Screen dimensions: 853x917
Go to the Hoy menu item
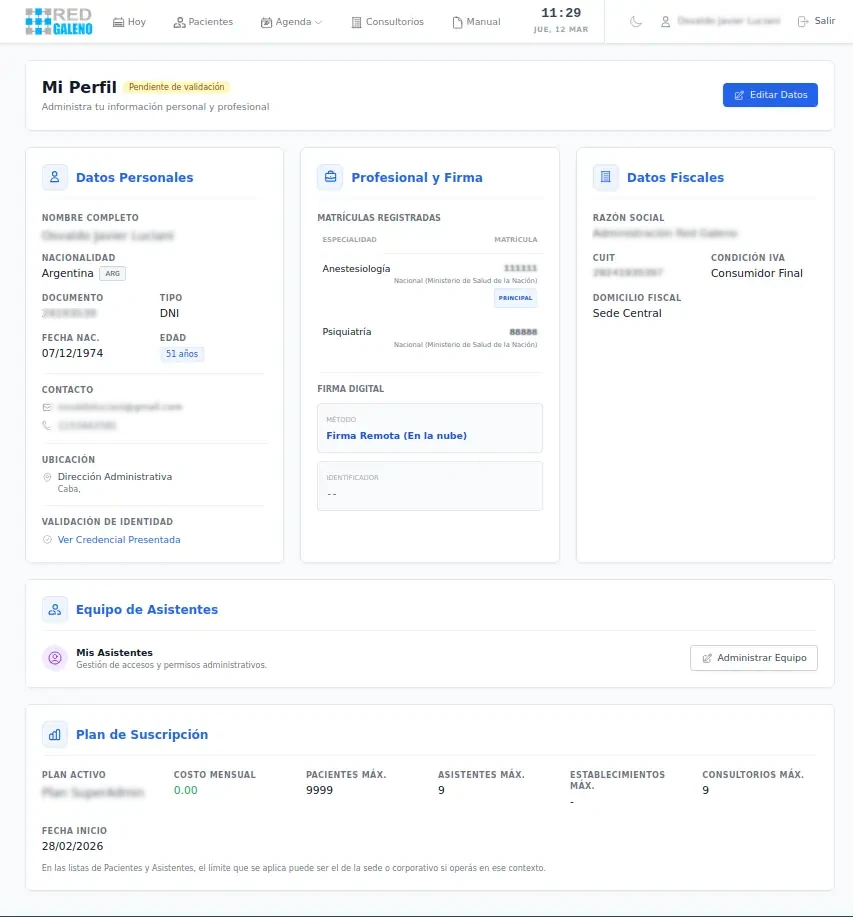click(x=129, y=22)
